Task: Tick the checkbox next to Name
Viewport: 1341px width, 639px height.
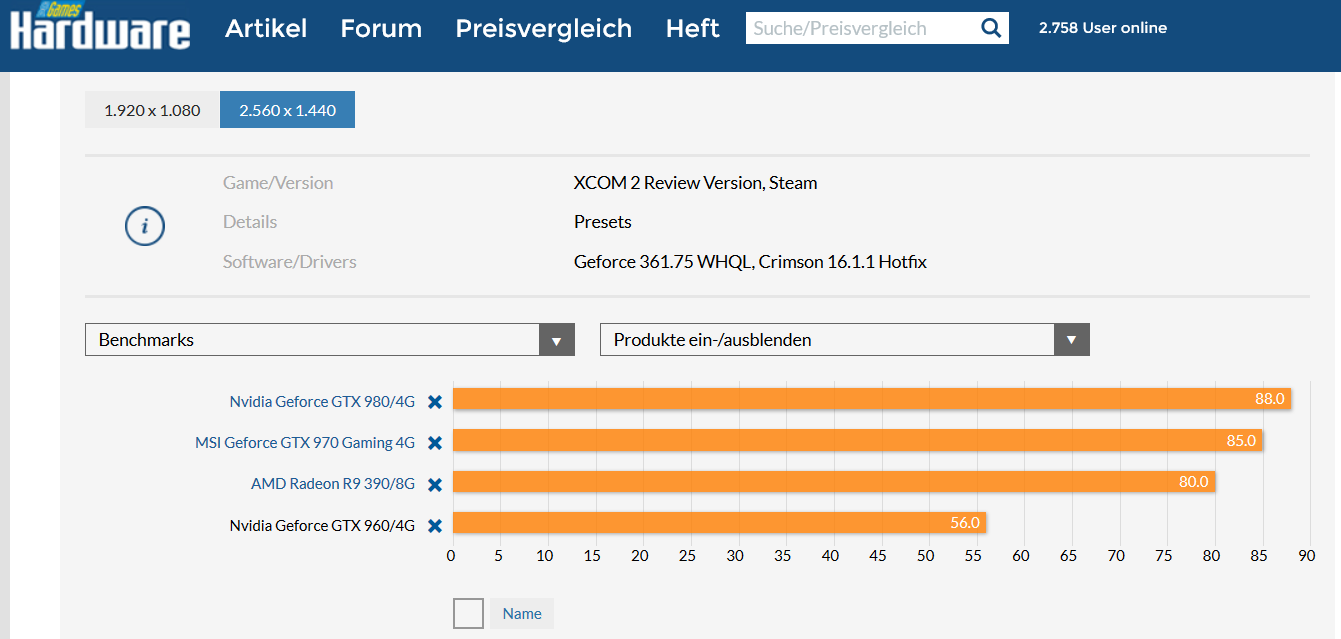Action: (468, 613)
